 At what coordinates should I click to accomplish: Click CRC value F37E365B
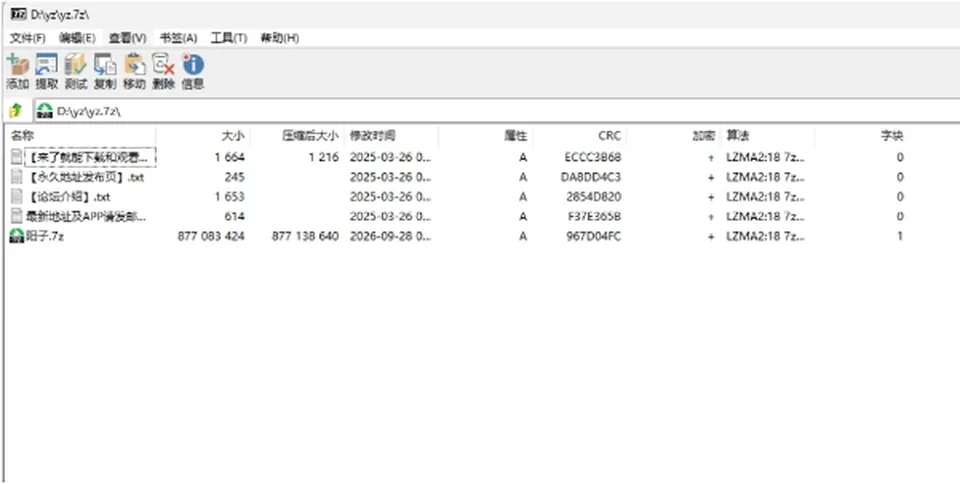point(594,216)
